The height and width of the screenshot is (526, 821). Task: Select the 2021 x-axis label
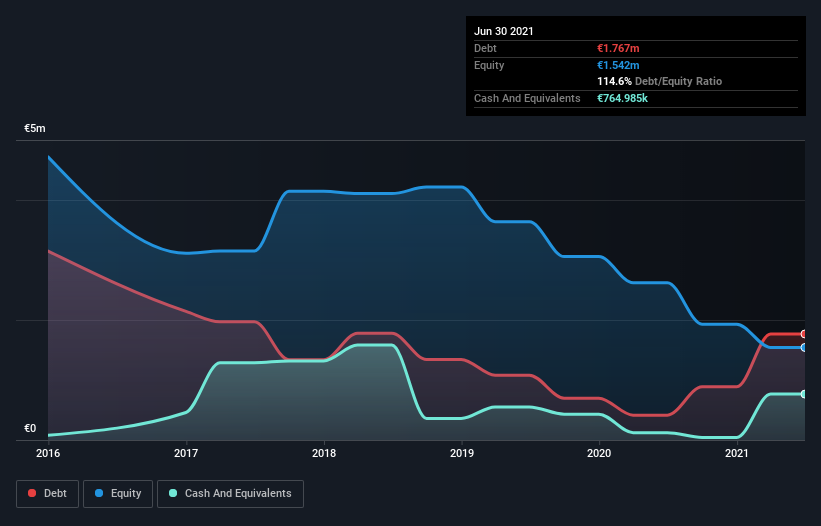(737, 453)
